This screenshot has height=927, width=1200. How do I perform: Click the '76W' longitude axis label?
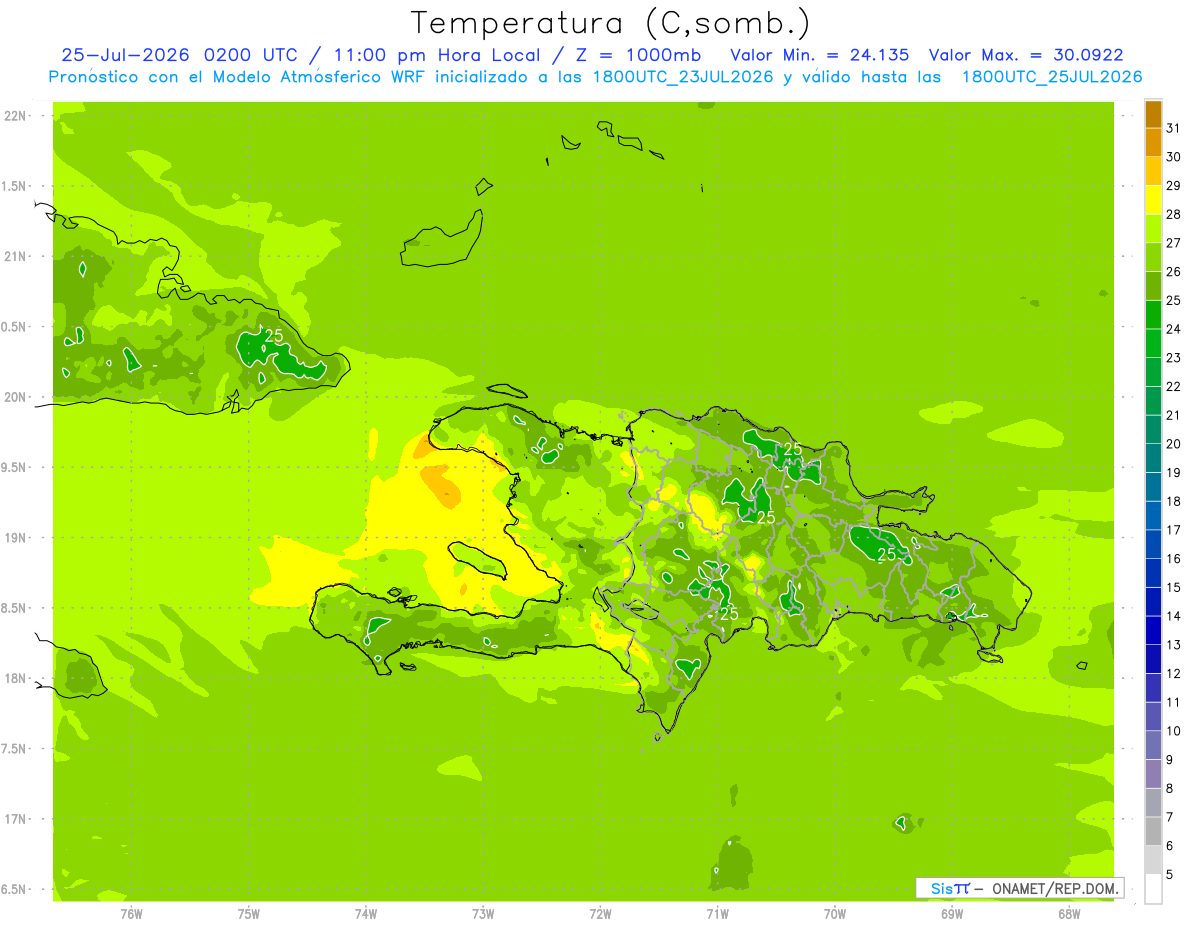131,914
